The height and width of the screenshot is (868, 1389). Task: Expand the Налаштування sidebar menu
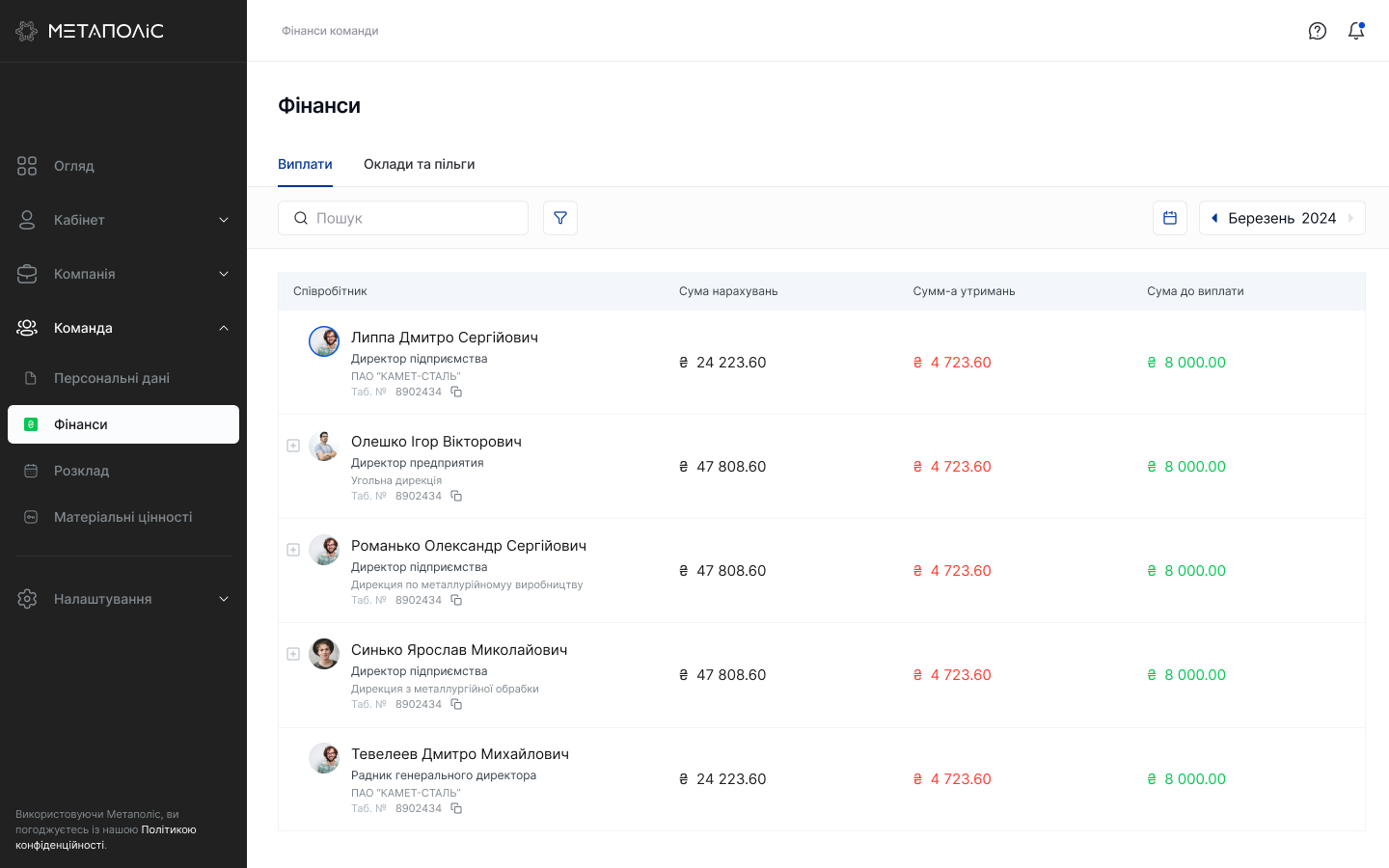pos(223,599)
